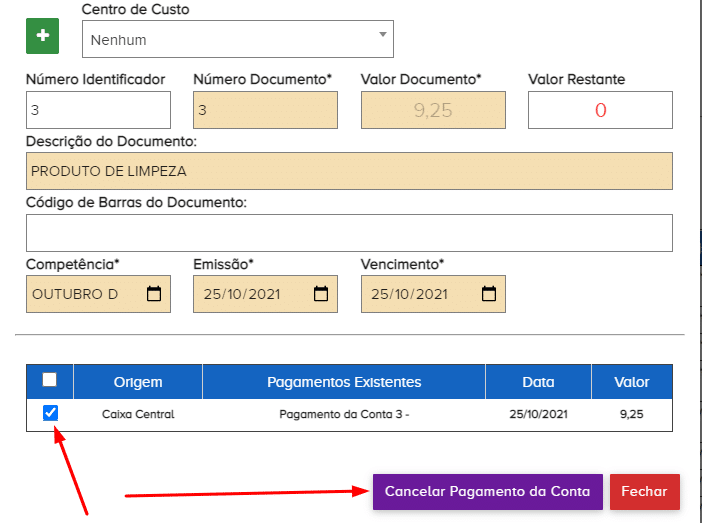
Task: Open calendar picker in Vencimento field
Action: pos(489,294)
